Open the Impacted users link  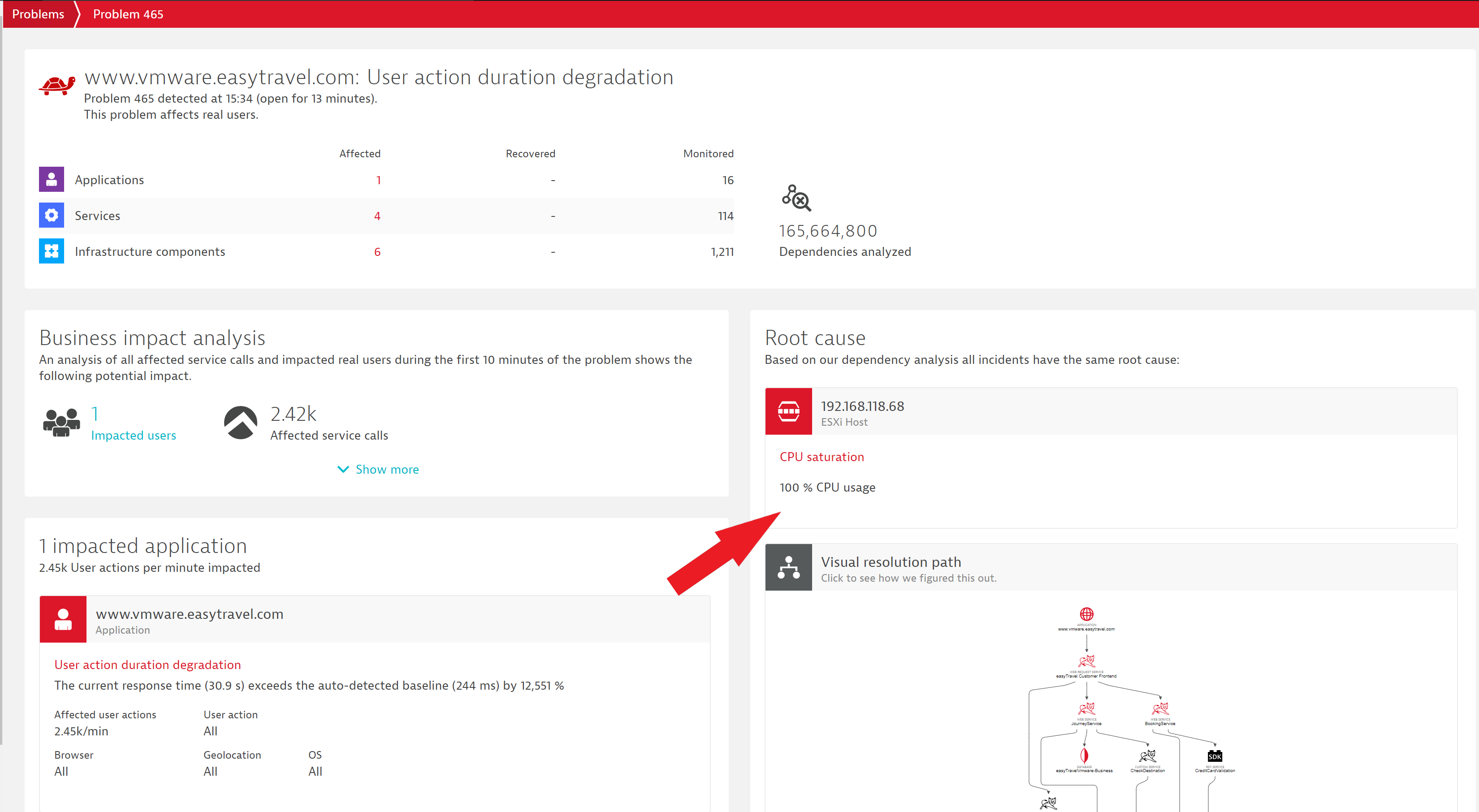tap(134, 435)
